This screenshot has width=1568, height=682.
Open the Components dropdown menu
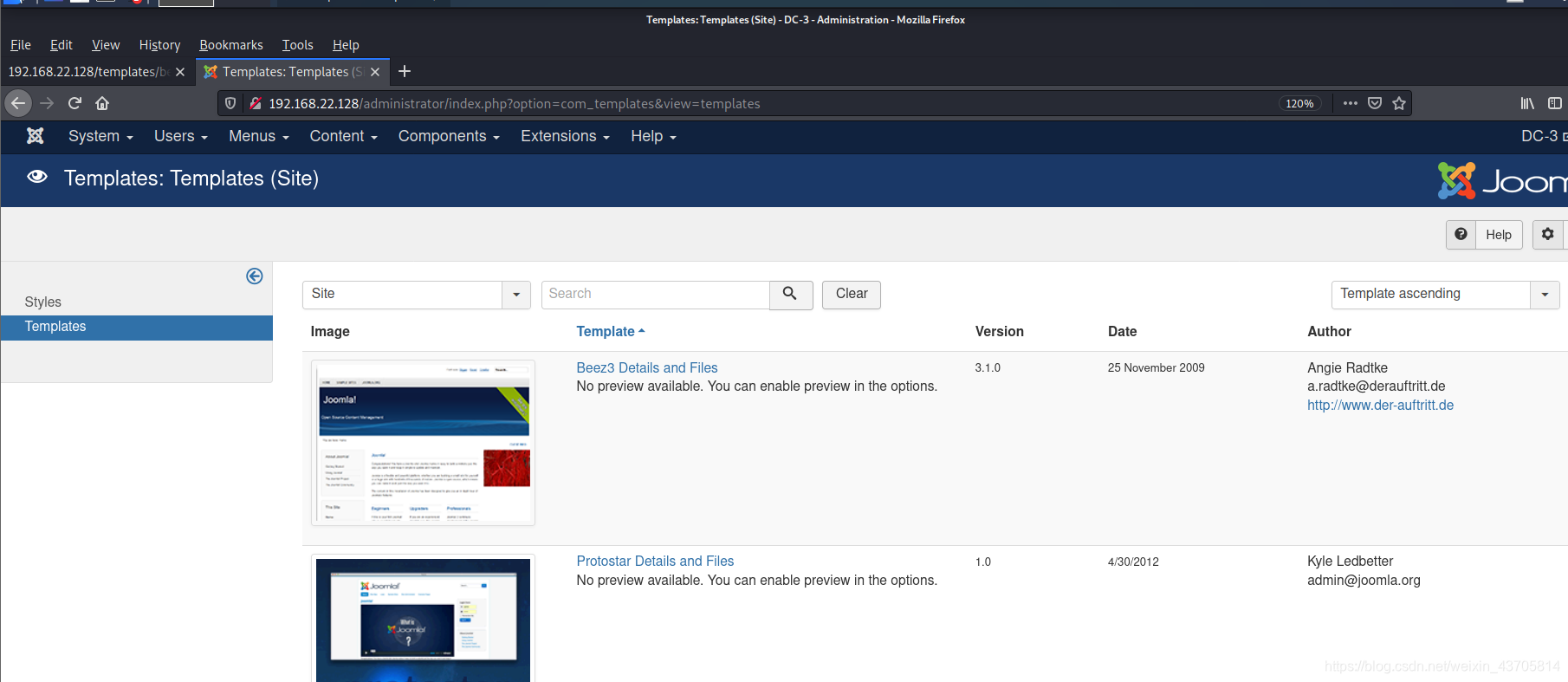(449, 136)
